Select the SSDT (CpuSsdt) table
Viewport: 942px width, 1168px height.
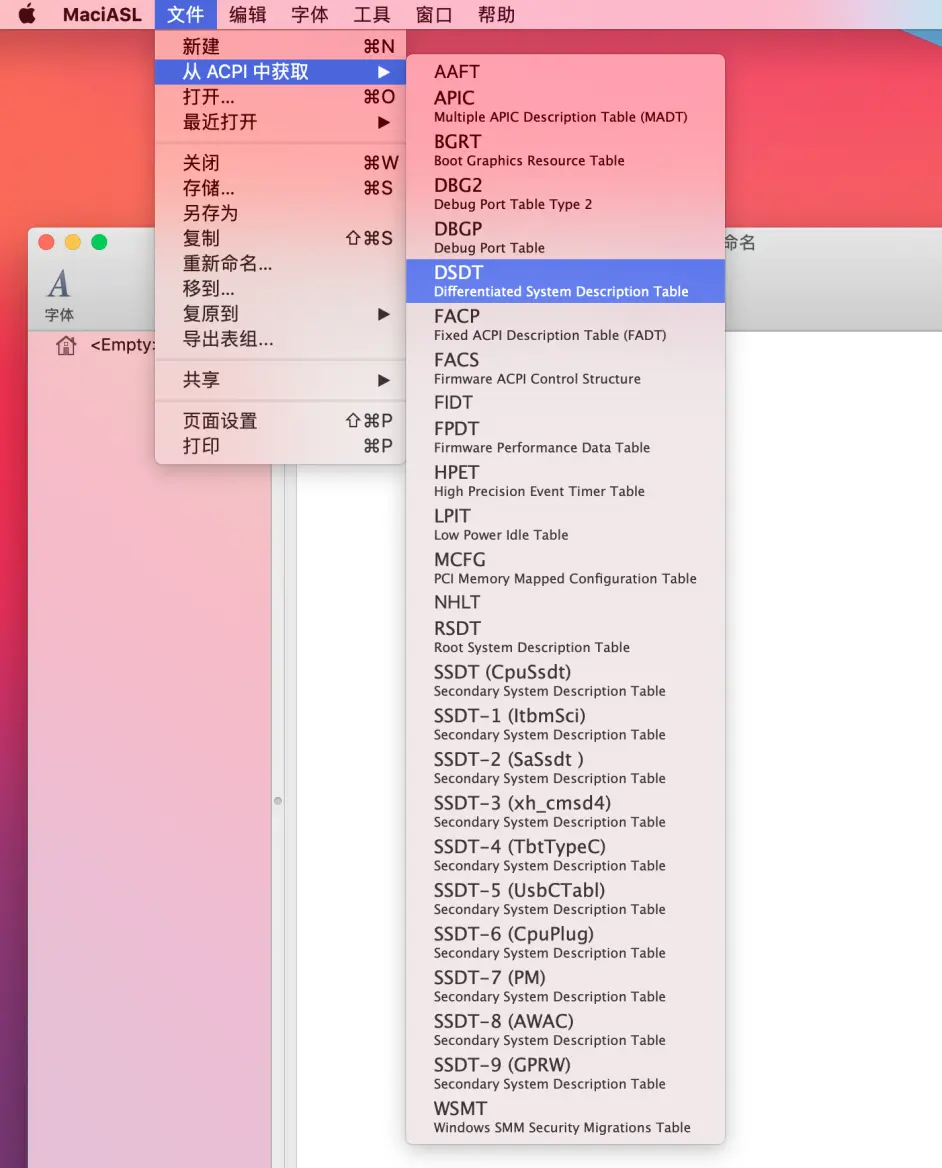click(x=565, y=681)
